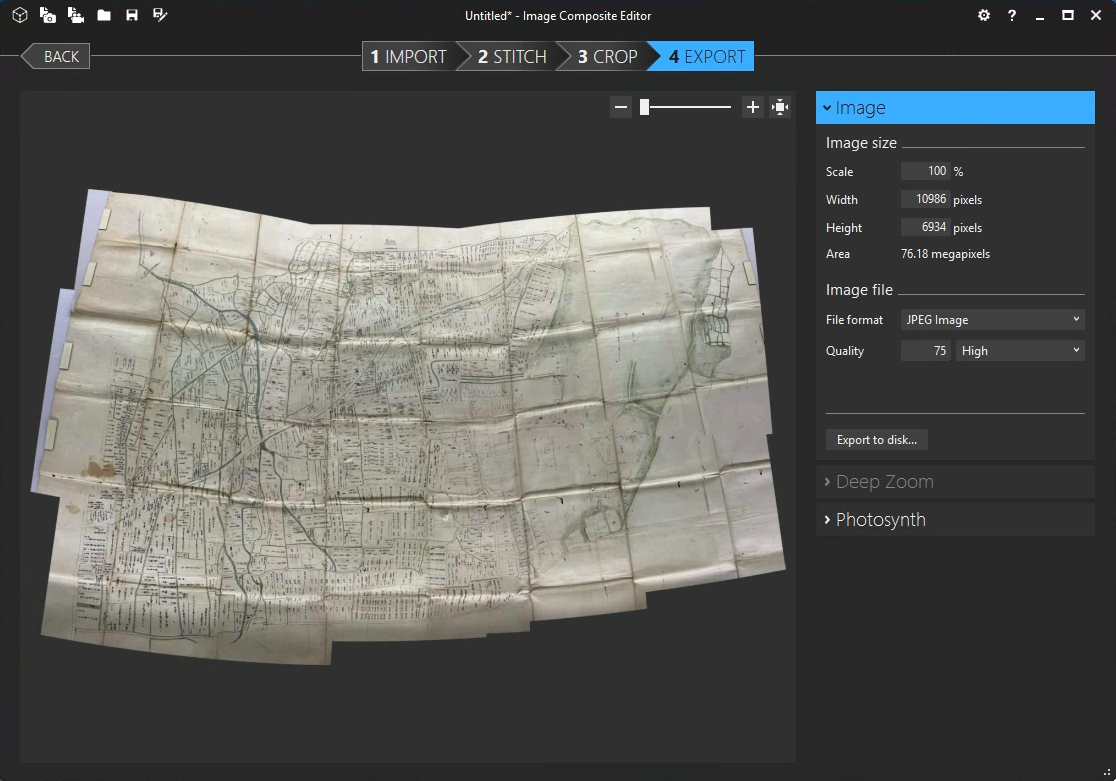This screenshot has width=1116, height=781.
Task: Start new panorama from images icon
Action: 48,15
